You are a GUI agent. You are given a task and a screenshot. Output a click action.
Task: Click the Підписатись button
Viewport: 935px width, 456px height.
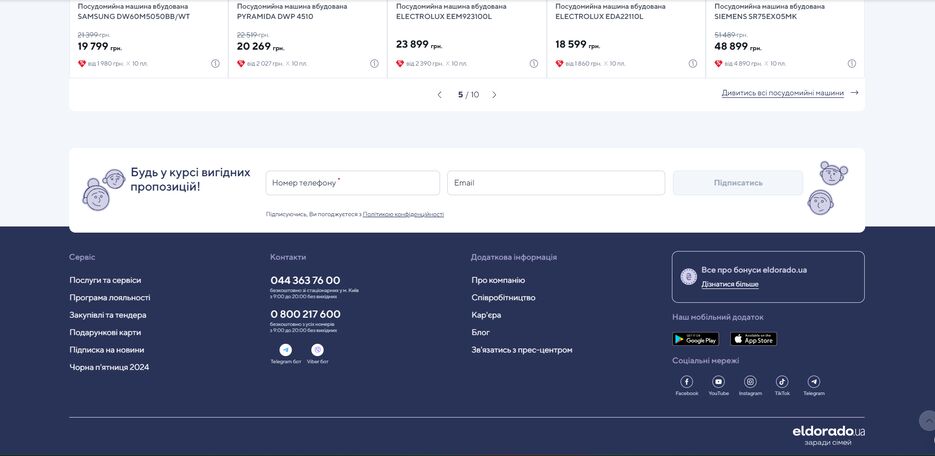tap(738, 183)
